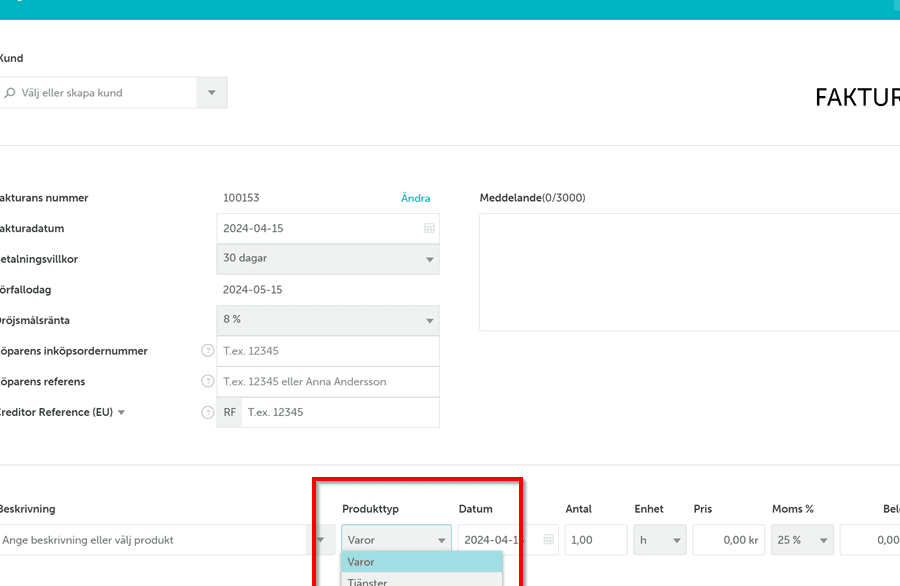900x586 pixels.
Task: Click the Antal field with 1,00
Action: pyautogui.click(x=596, y=540)
